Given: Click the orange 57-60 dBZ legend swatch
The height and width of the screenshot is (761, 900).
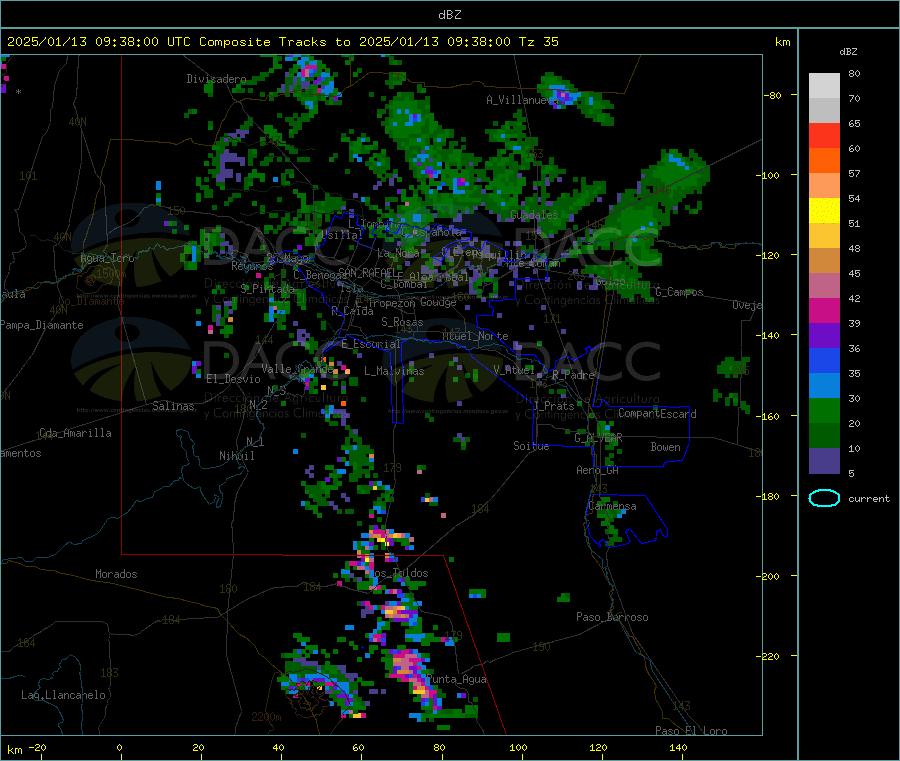Looking at the screenshot, I should (824, 161).
